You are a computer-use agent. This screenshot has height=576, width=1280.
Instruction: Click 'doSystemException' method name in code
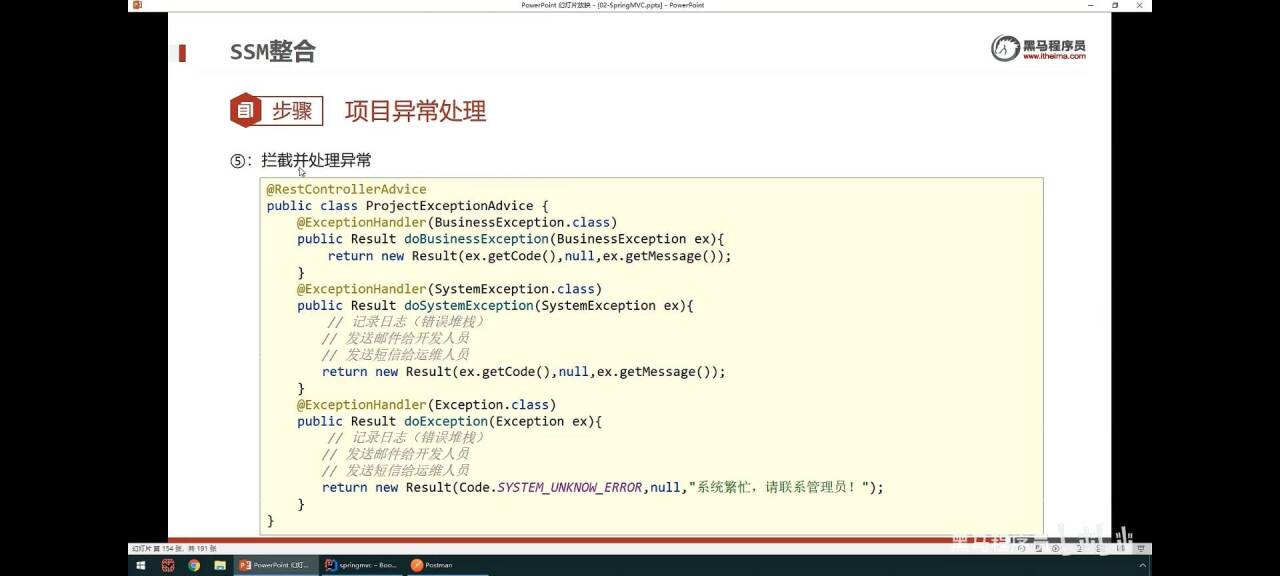point(468,305)
